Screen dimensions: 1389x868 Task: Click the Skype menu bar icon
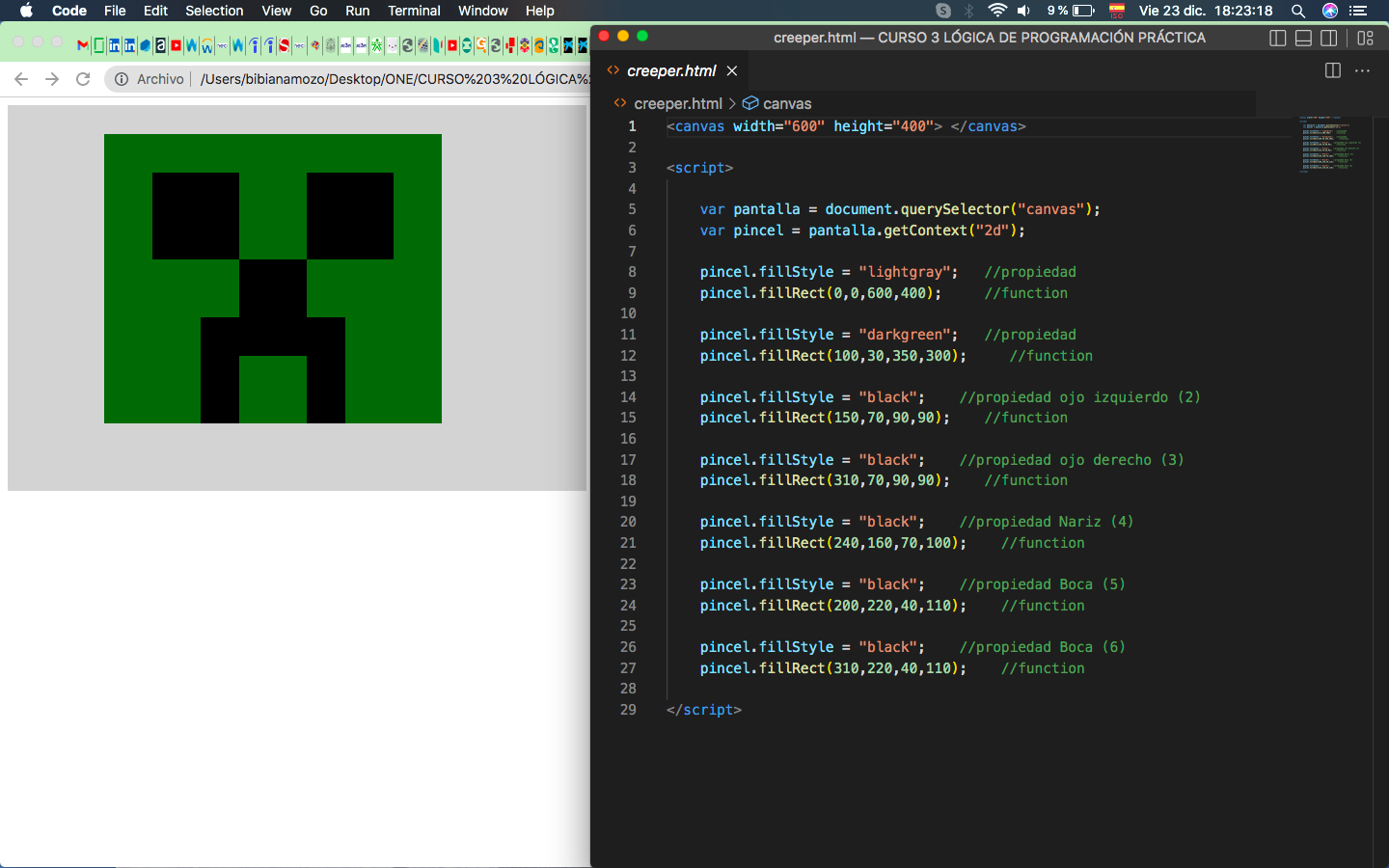943,11
